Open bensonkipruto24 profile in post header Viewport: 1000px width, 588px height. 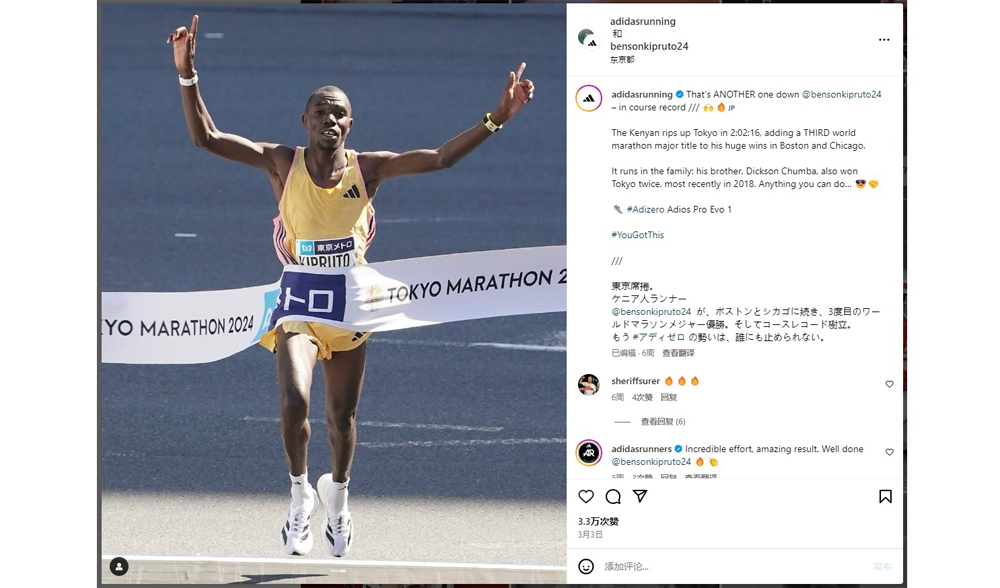point(649,46)
